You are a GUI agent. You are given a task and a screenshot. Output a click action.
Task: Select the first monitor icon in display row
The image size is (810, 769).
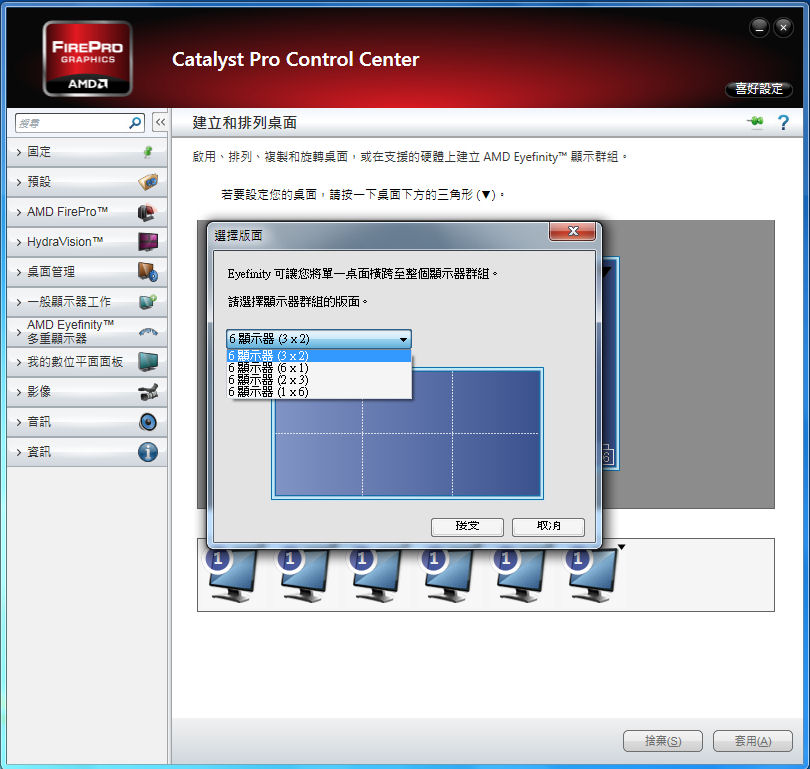232,575
